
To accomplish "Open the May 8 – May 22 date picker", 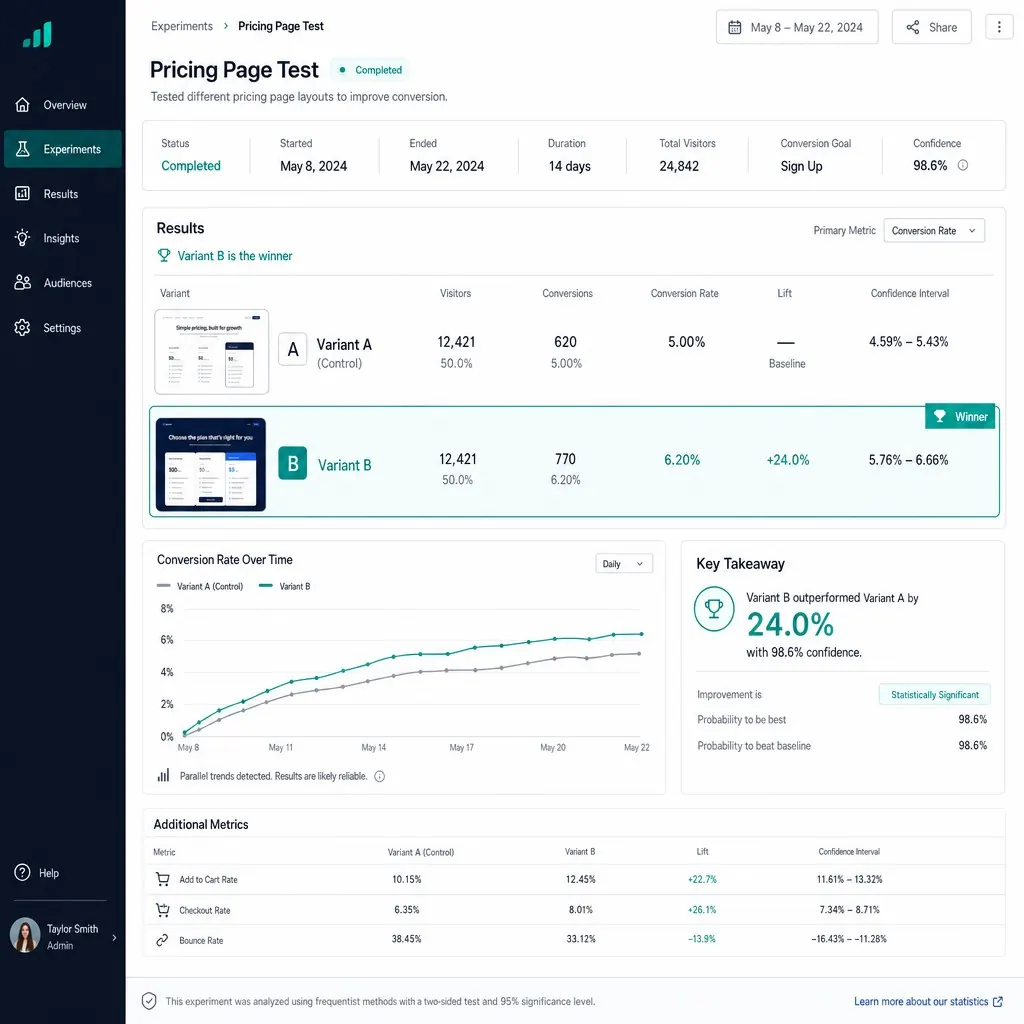I will coord(797,27).
